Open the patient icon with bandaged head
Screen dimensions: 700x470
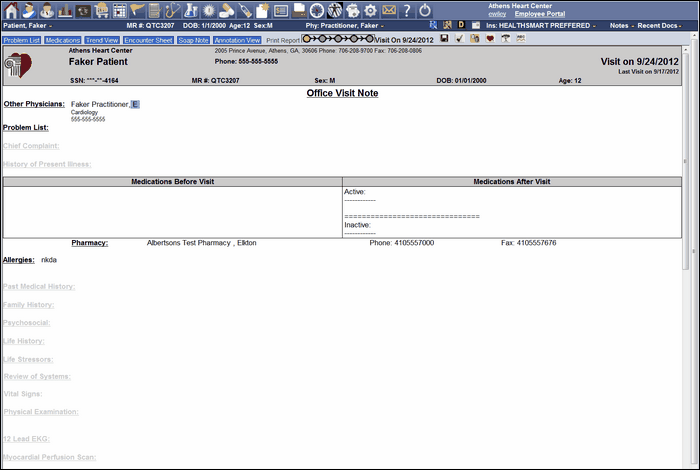click(x=29, y=10)
